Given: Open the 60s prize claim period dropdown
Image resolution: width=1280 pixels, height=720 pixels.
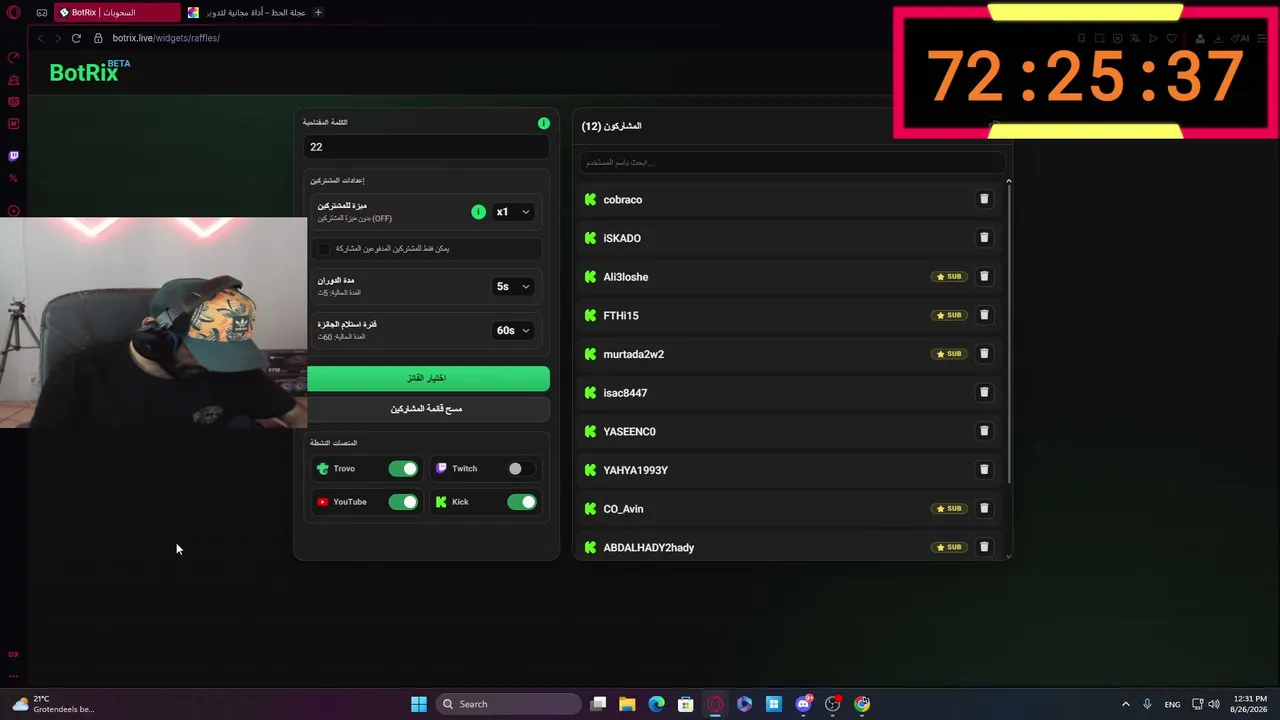Looking at the screenshot, I should pyautogui.click(x=513, y=330).
